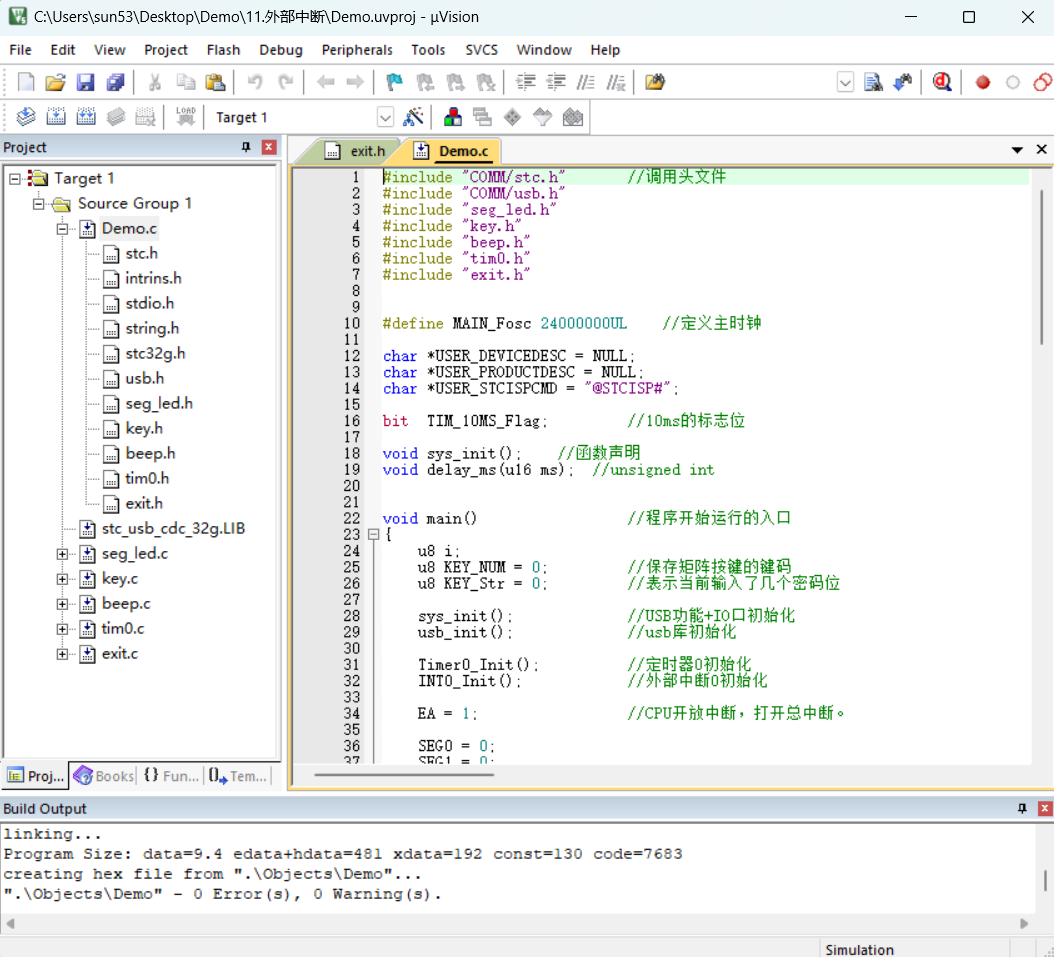Select stc32g.h in the project tree
Viewport: 1054px width, 957px height.
click(x=155, y=353)
